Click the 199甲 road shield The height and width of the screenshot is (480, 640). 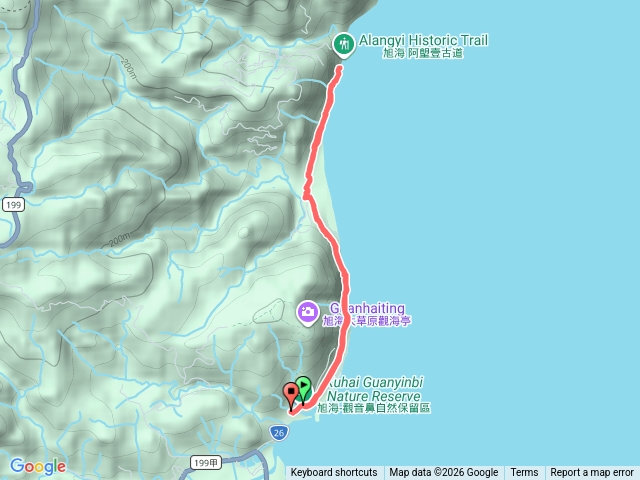[x=206, y=463]
